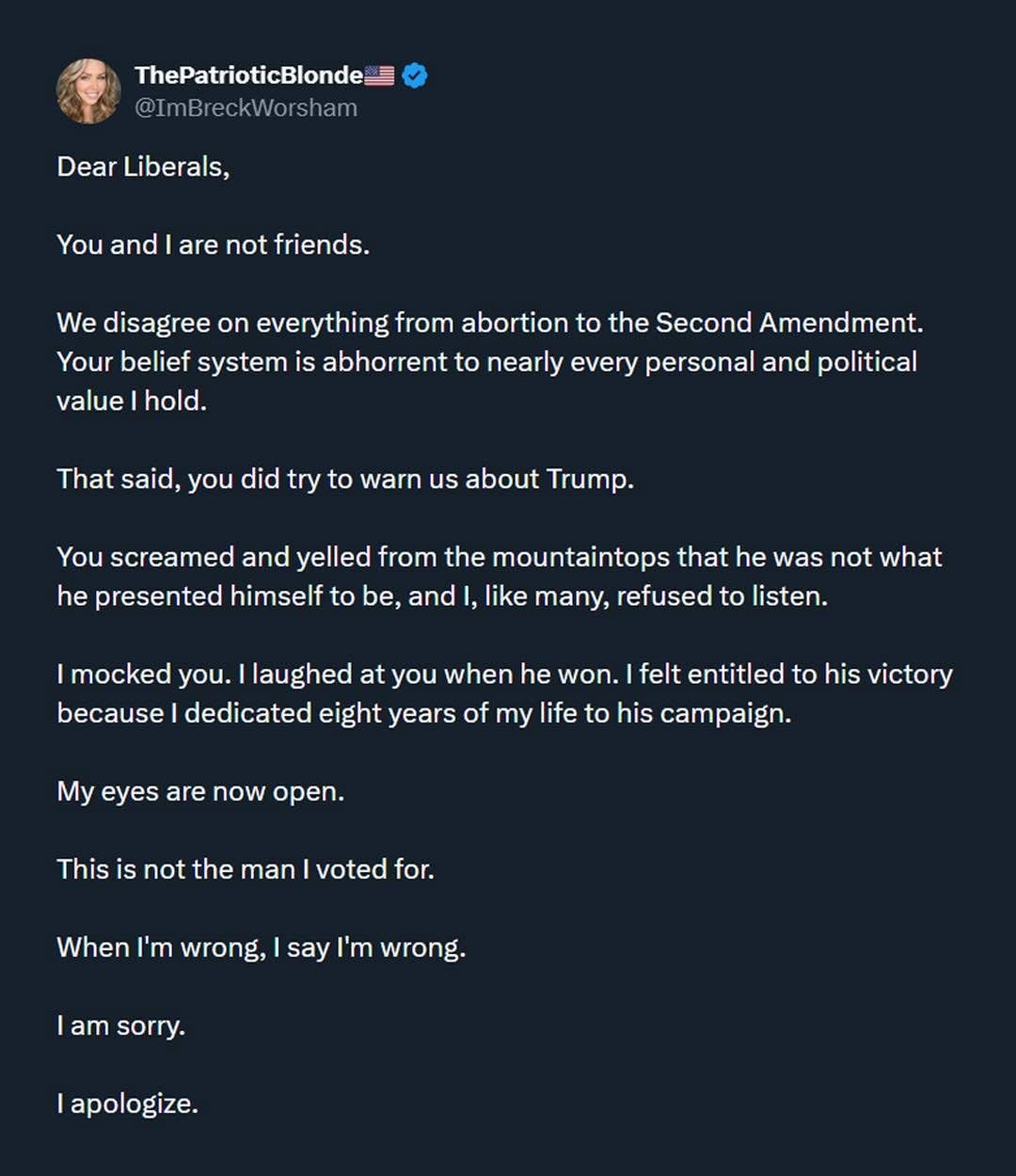Click the "When I'm wrong, I say I'm wrong." line

(261, 947)
